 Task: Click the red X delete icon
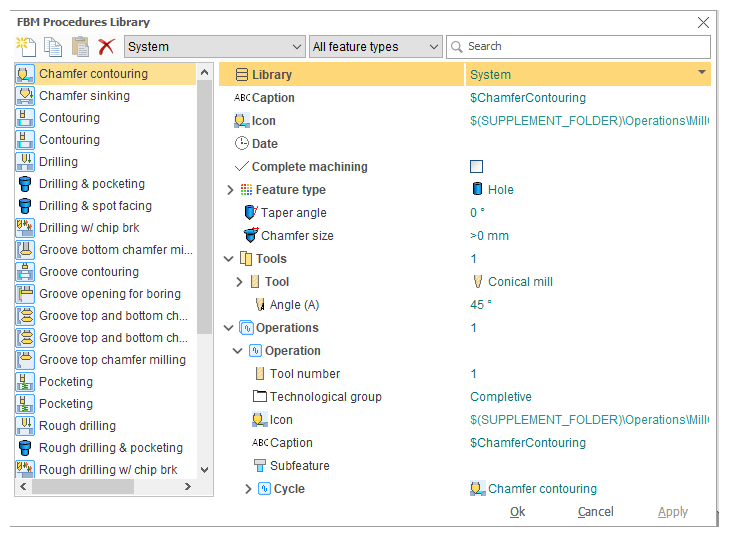[106, 46]
